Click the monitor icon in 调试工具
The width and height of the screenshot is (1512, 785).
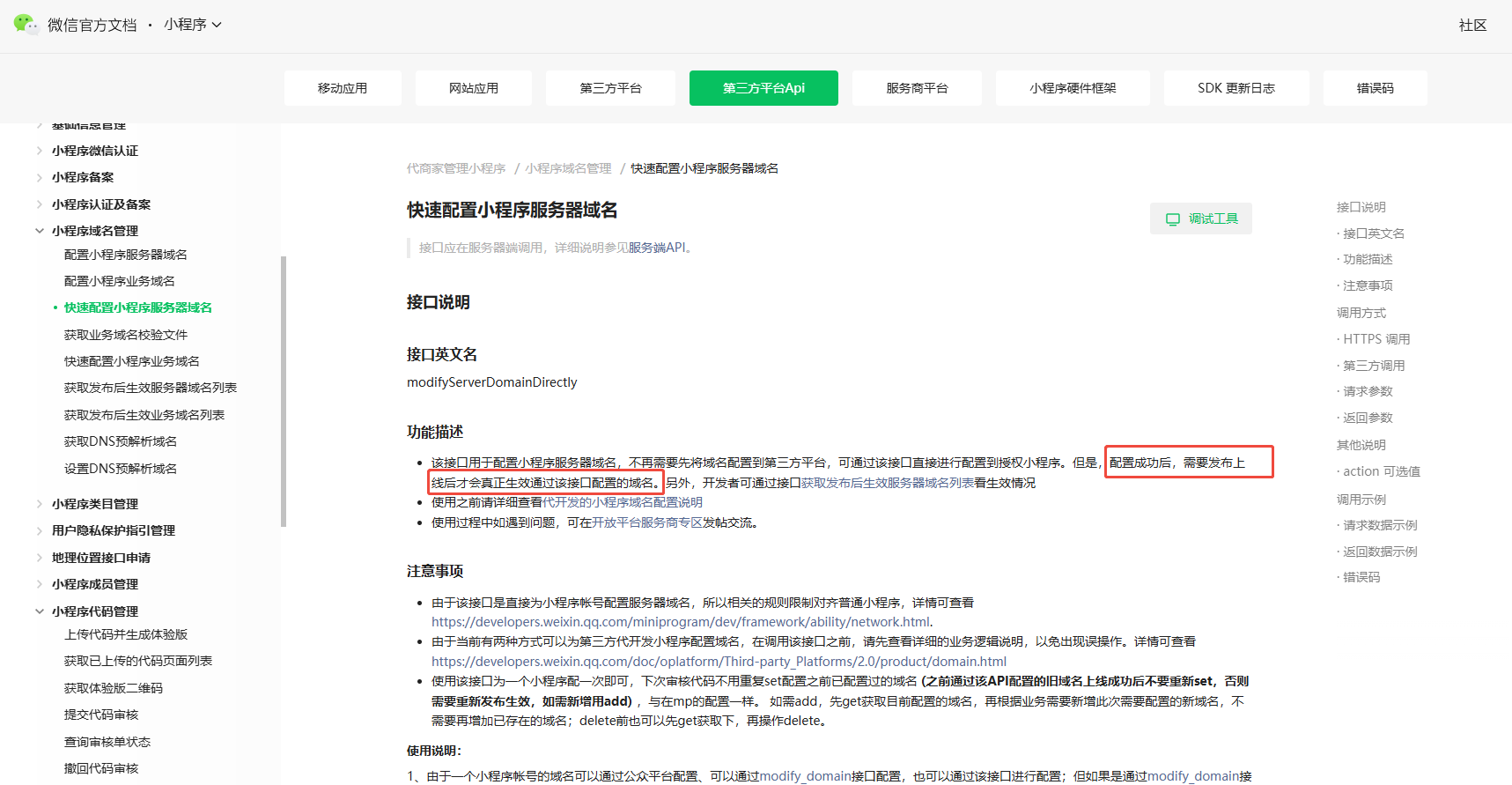pyautogui.click(x=1173, y=219)
